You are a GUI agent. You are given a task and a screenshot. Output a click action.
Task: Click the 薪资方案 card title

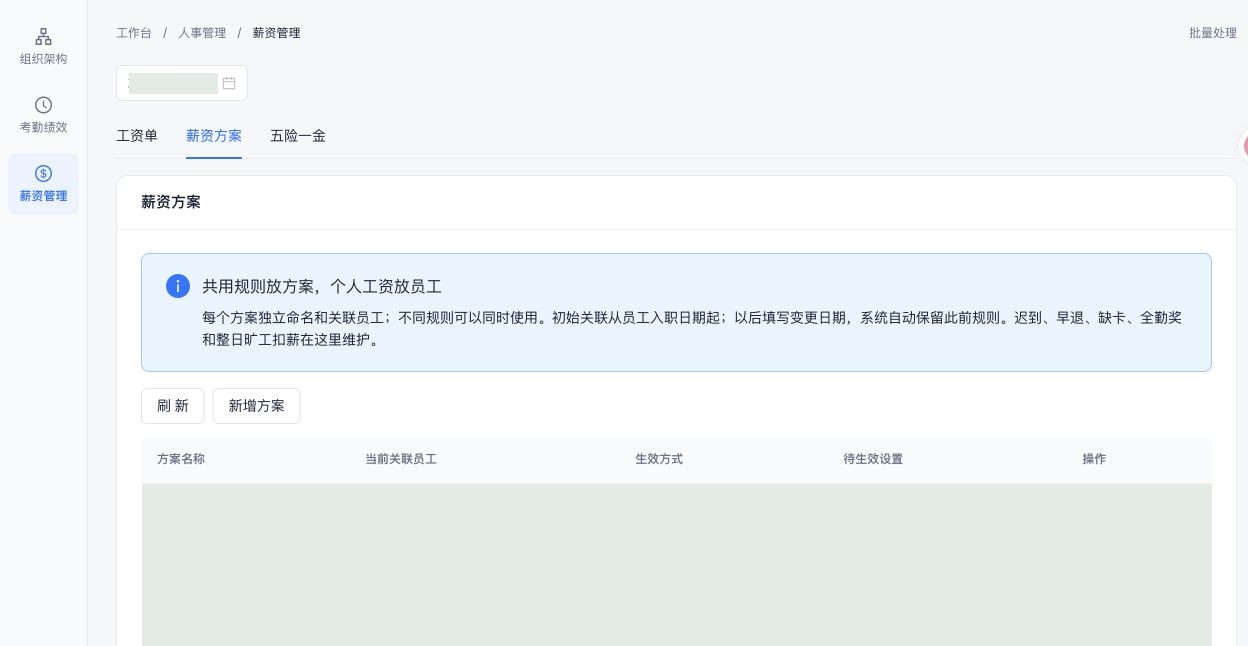point(171,202)
